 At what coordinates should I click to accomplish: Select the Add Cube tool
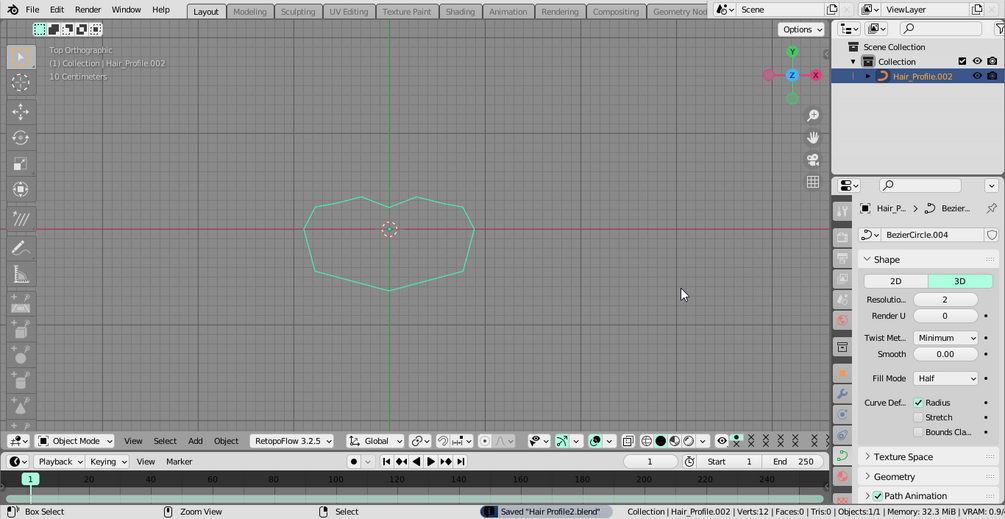coord(21,330)
